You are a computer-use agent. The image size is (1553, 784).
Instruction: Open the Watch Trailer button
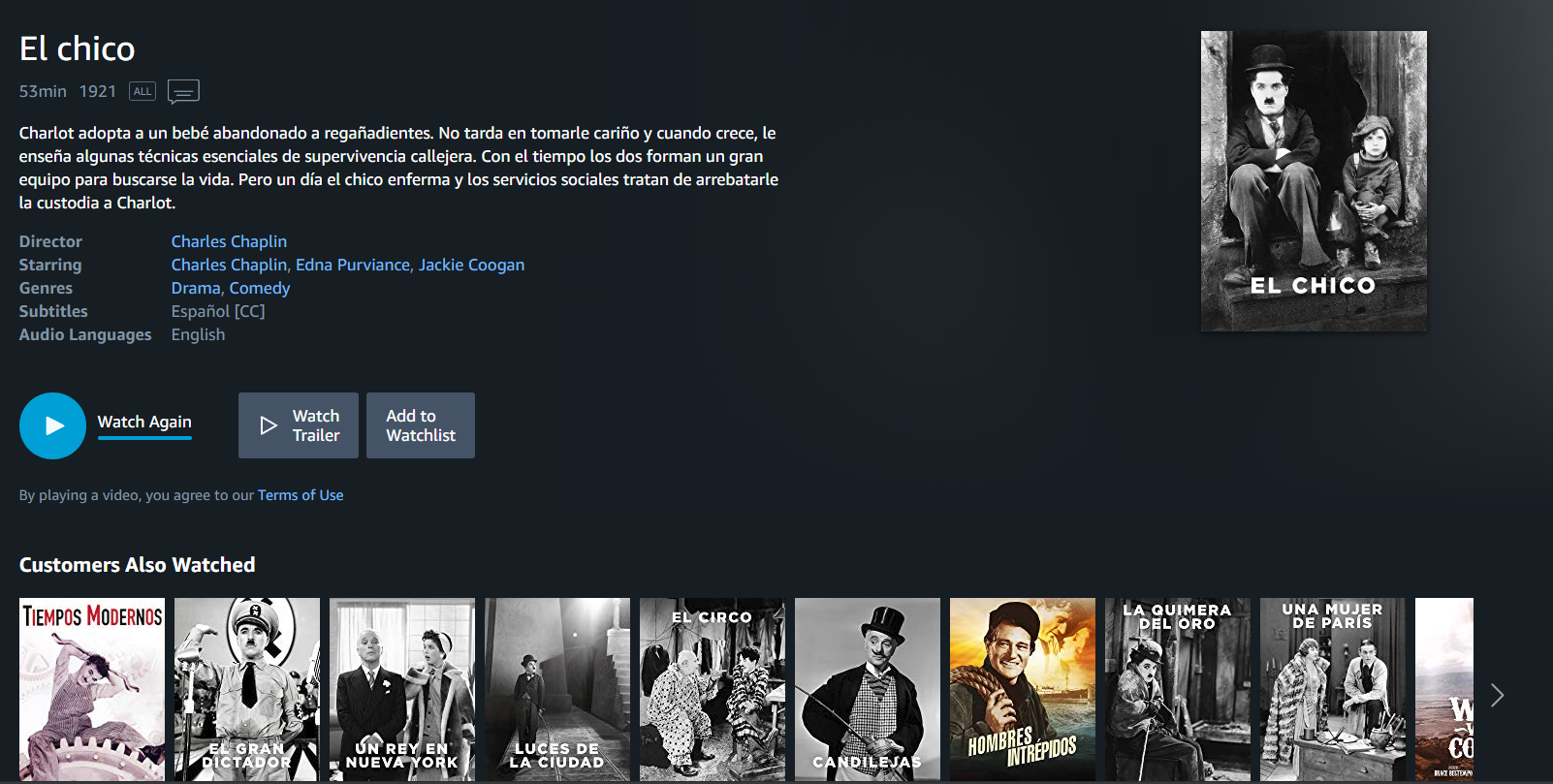point(299,425)
